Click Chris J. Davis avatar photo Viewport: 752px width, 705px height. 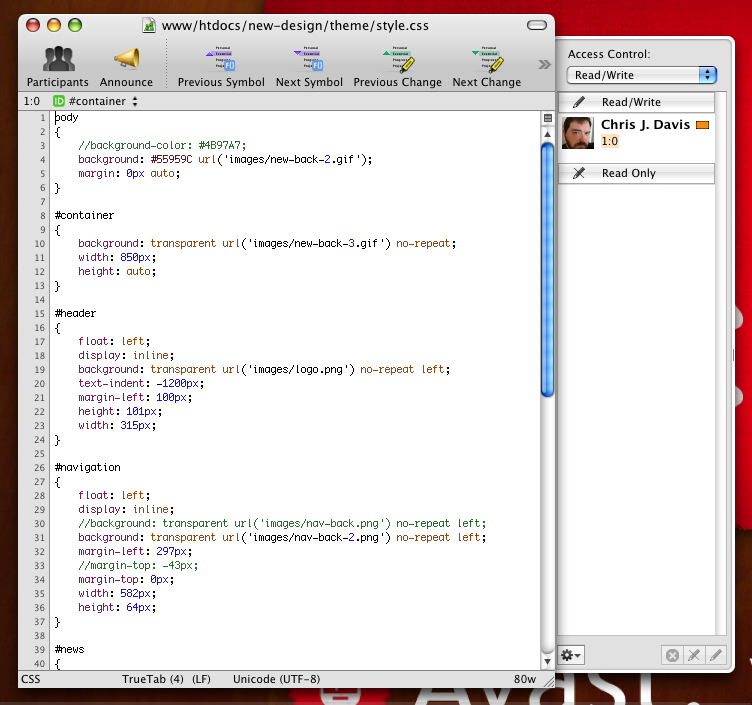tap(577, 133)
